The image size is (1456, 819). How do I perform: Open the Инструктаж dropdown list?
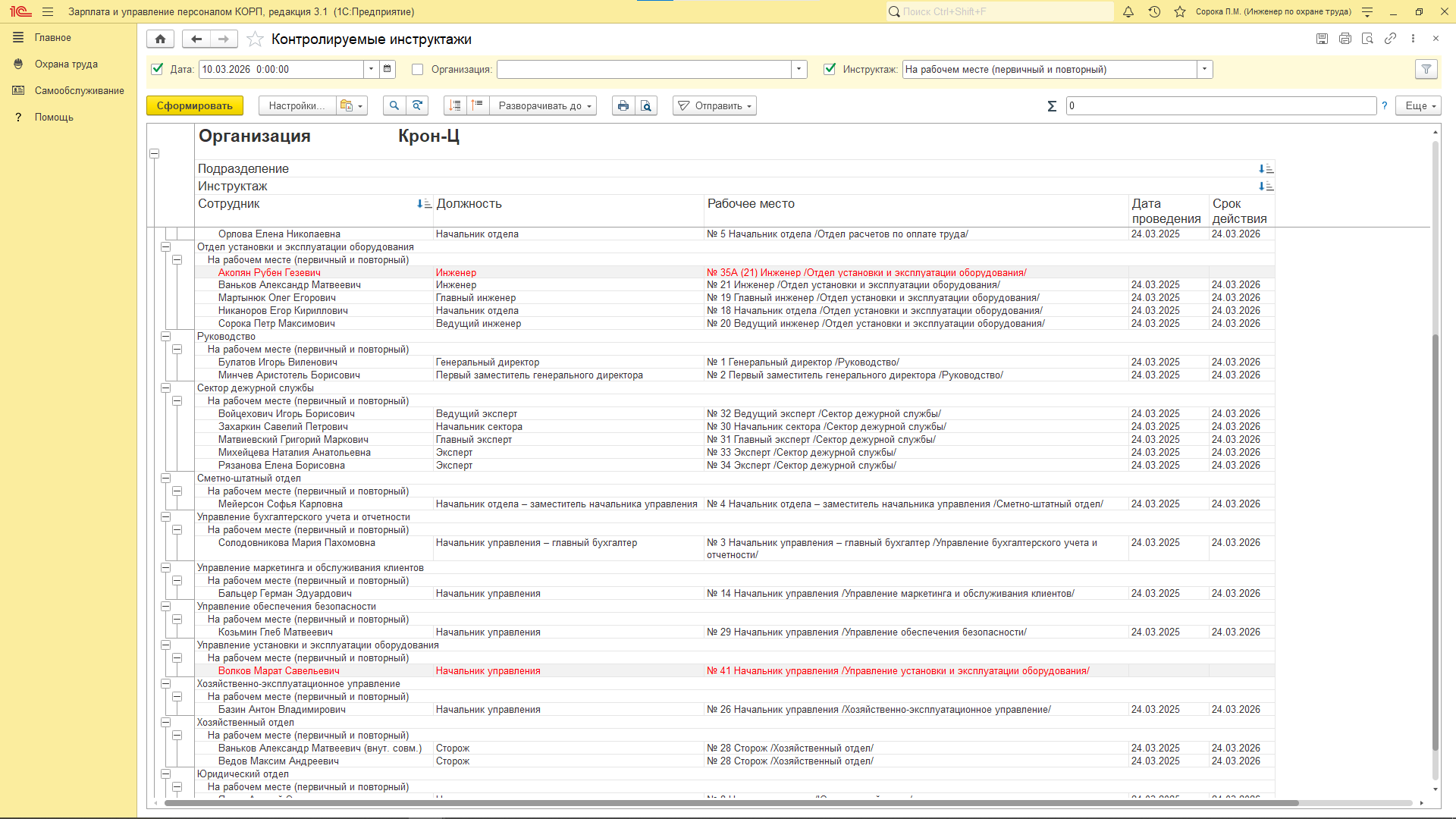click(1204, 69)
